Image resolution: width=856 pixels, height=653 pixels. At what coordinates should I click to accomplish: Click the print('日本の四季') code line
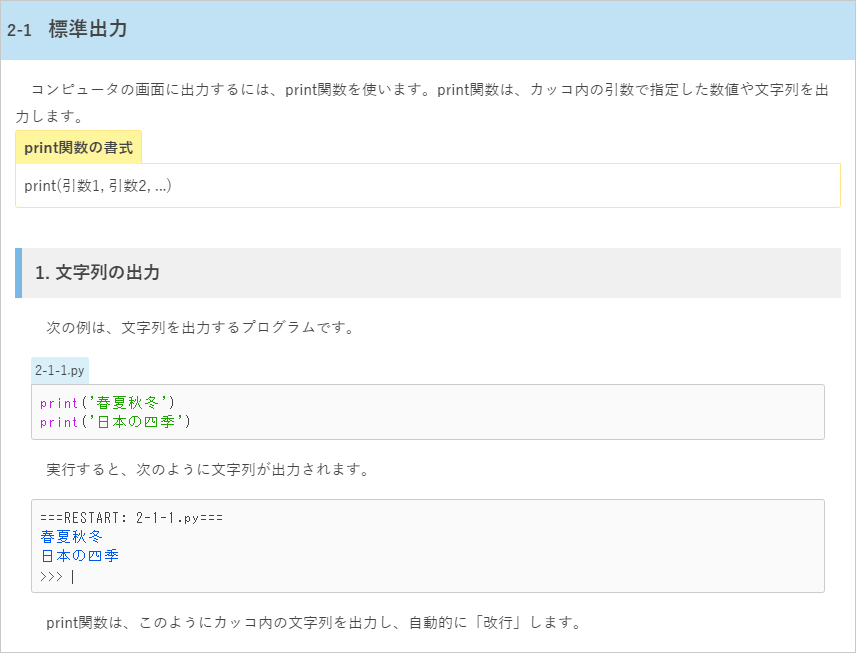coord(115,422)
